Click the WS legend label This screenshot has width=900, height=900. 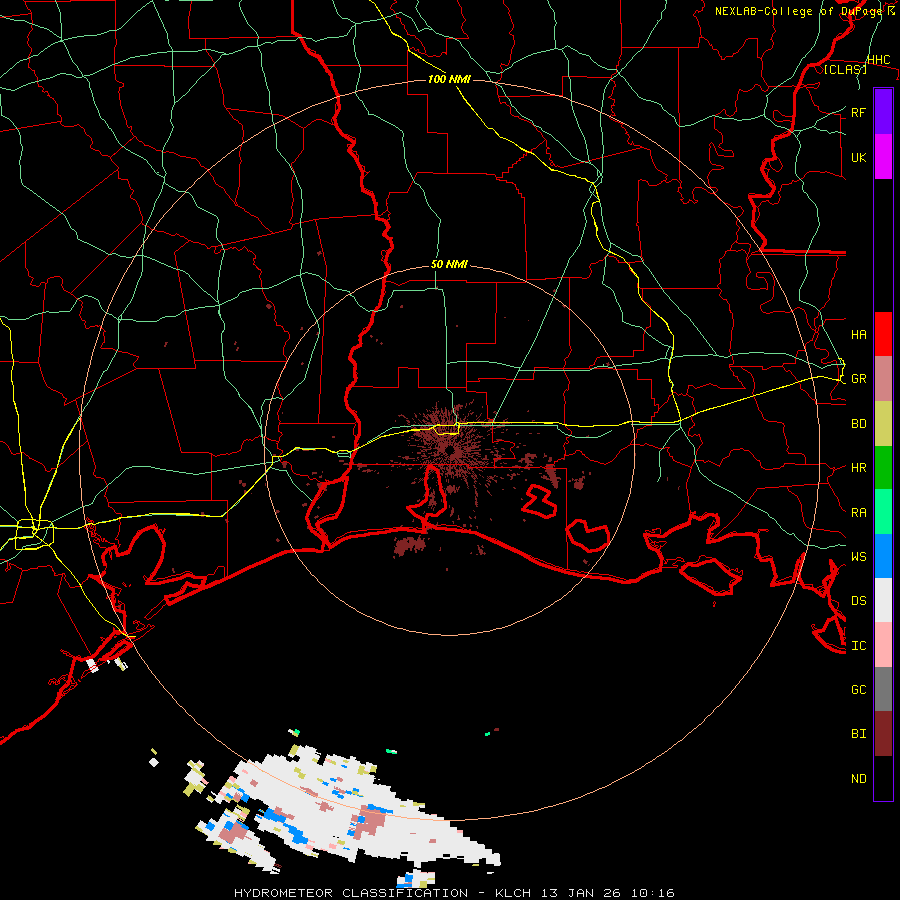[x=858, y=556]
